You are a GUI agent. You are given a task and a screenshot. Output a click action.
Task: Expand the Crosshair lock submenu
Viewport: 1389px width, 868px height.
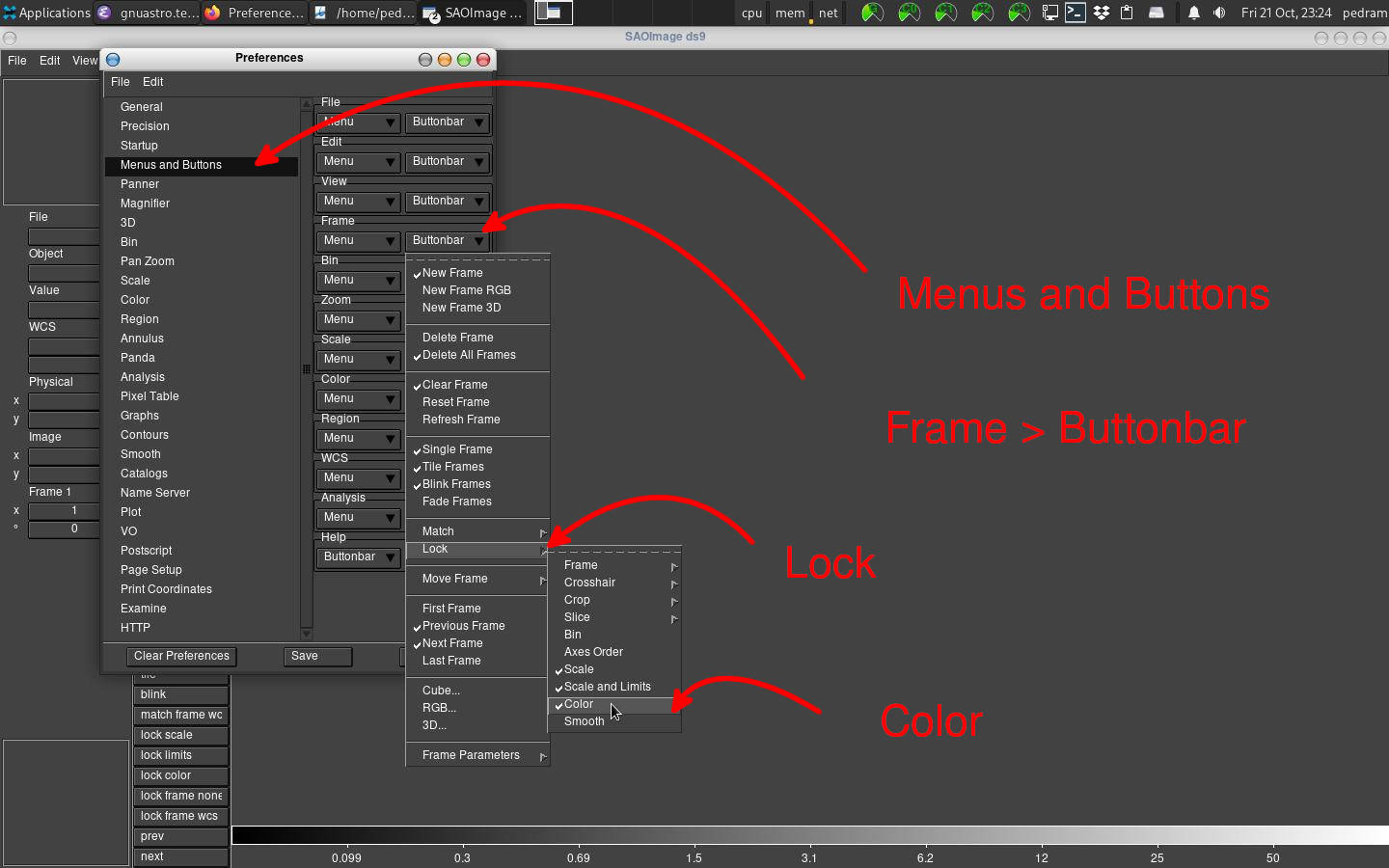pos(589,582)
